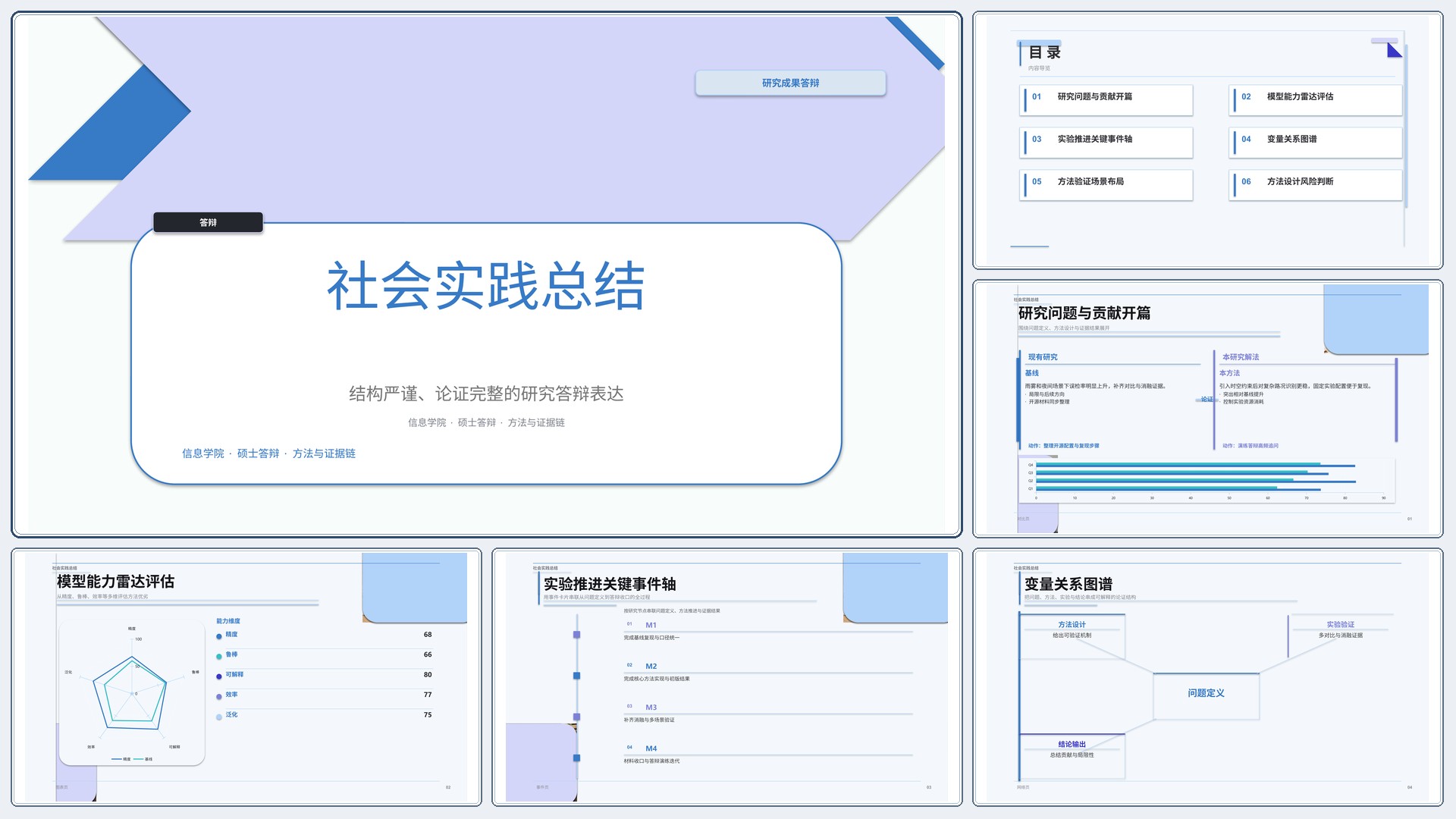Click the value 80 in the 可解释 row
The width and height of the screenshot is (1456, 819).
pos(428,674)
